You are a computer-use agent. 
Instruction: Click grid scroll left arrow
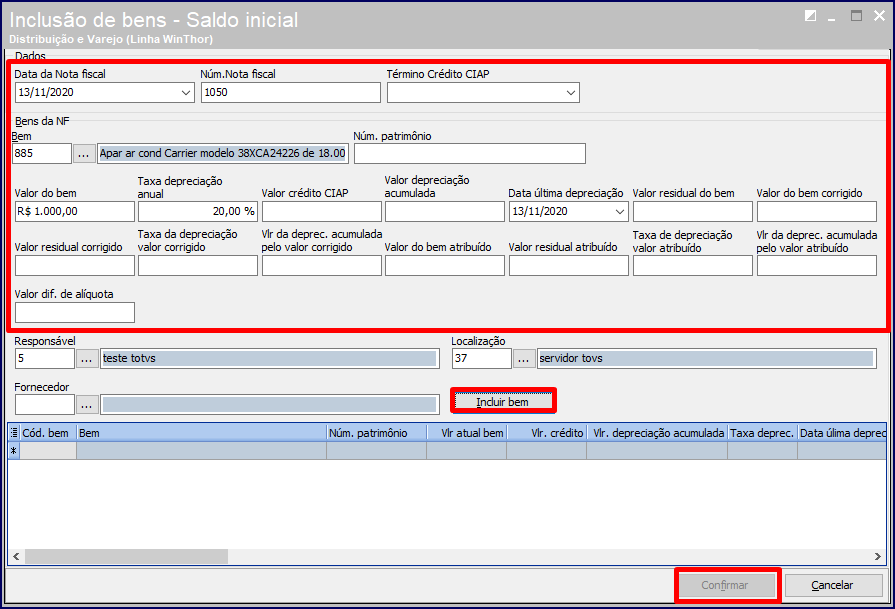(16, 556)
